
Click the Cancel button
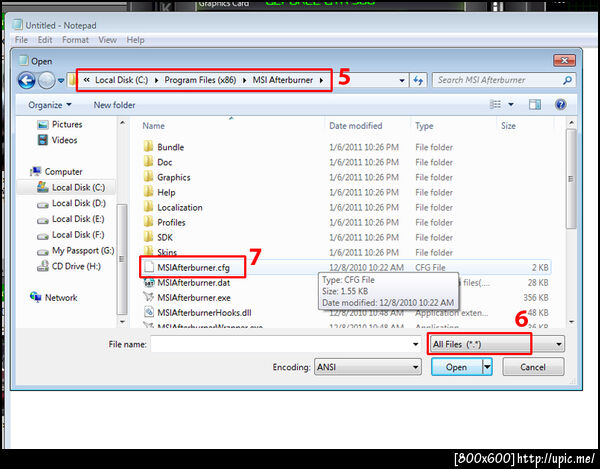(533, 367)
